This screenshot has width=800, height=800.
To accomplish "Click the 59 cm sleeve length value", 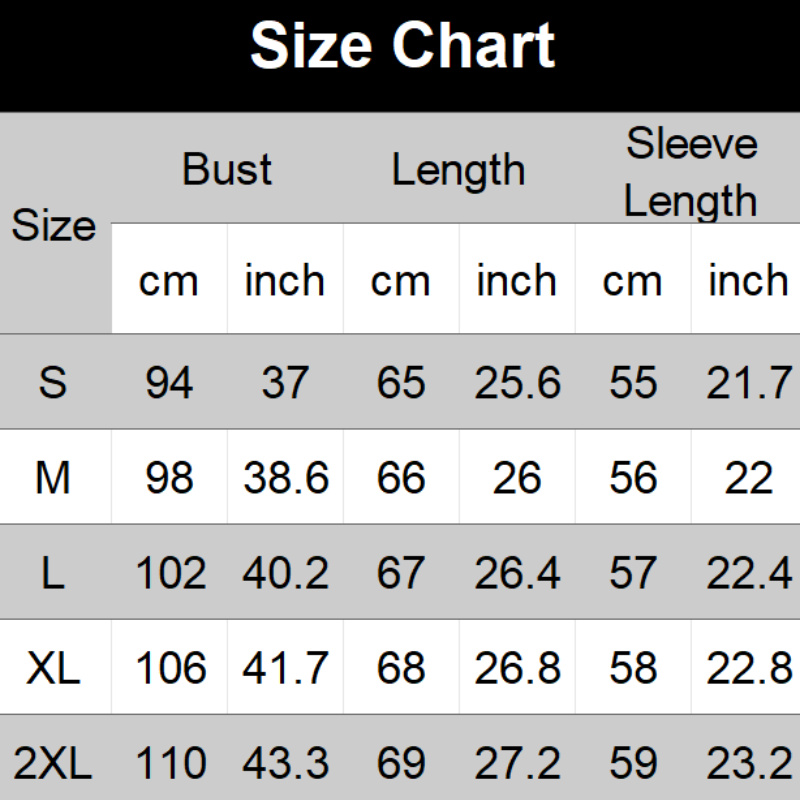I will pyautogui.click(x=632, y=765).
